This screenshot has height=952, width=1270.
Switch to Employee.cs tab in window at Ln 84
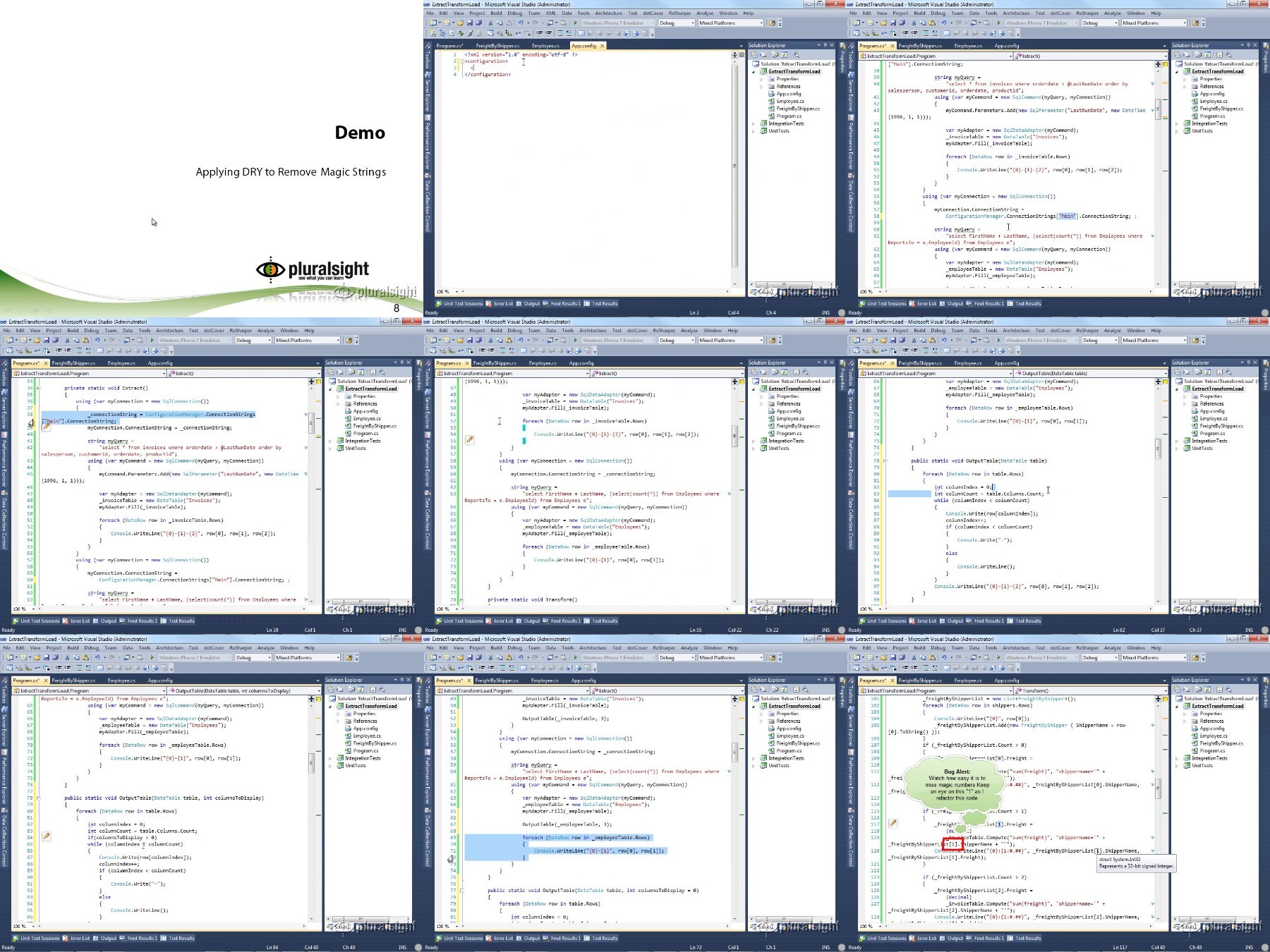(x=121, y=681)
